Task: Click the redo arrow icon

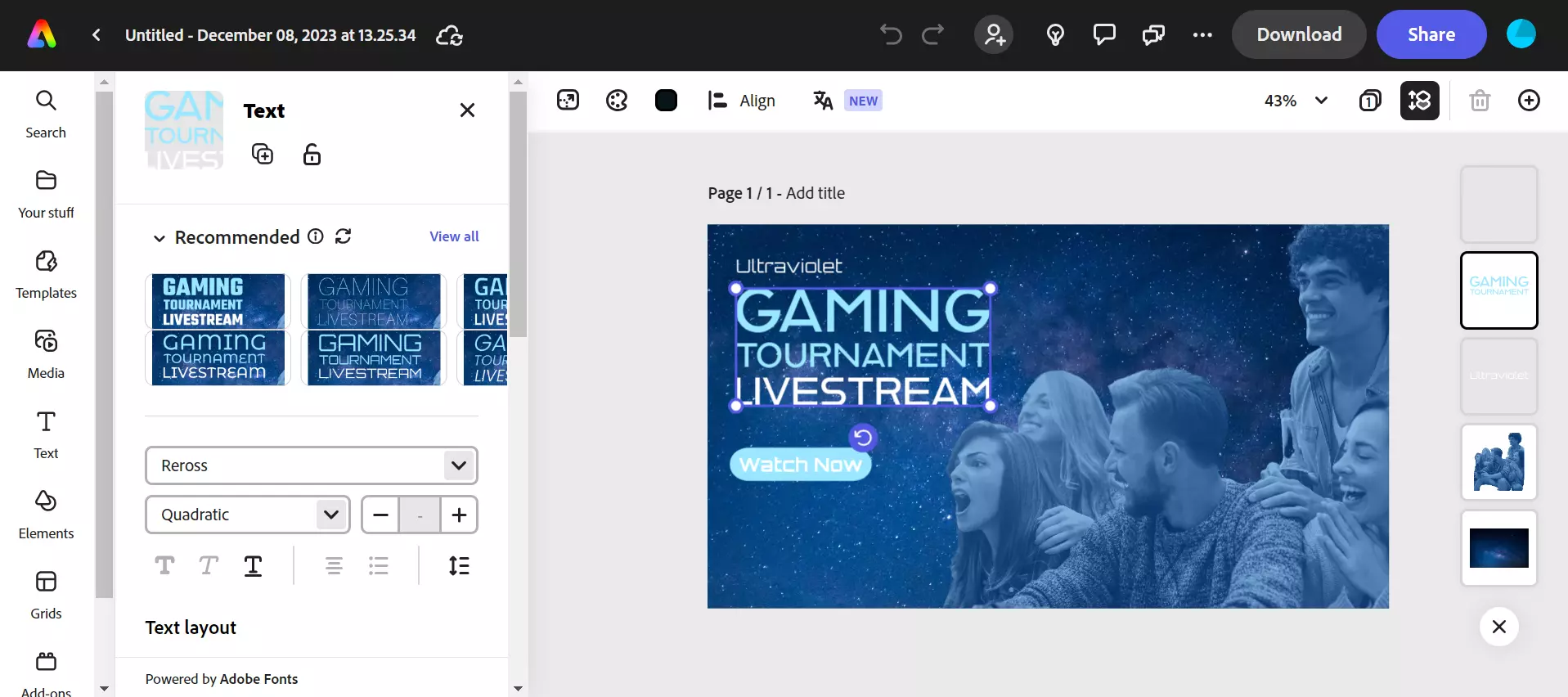Action: (932, 34)
